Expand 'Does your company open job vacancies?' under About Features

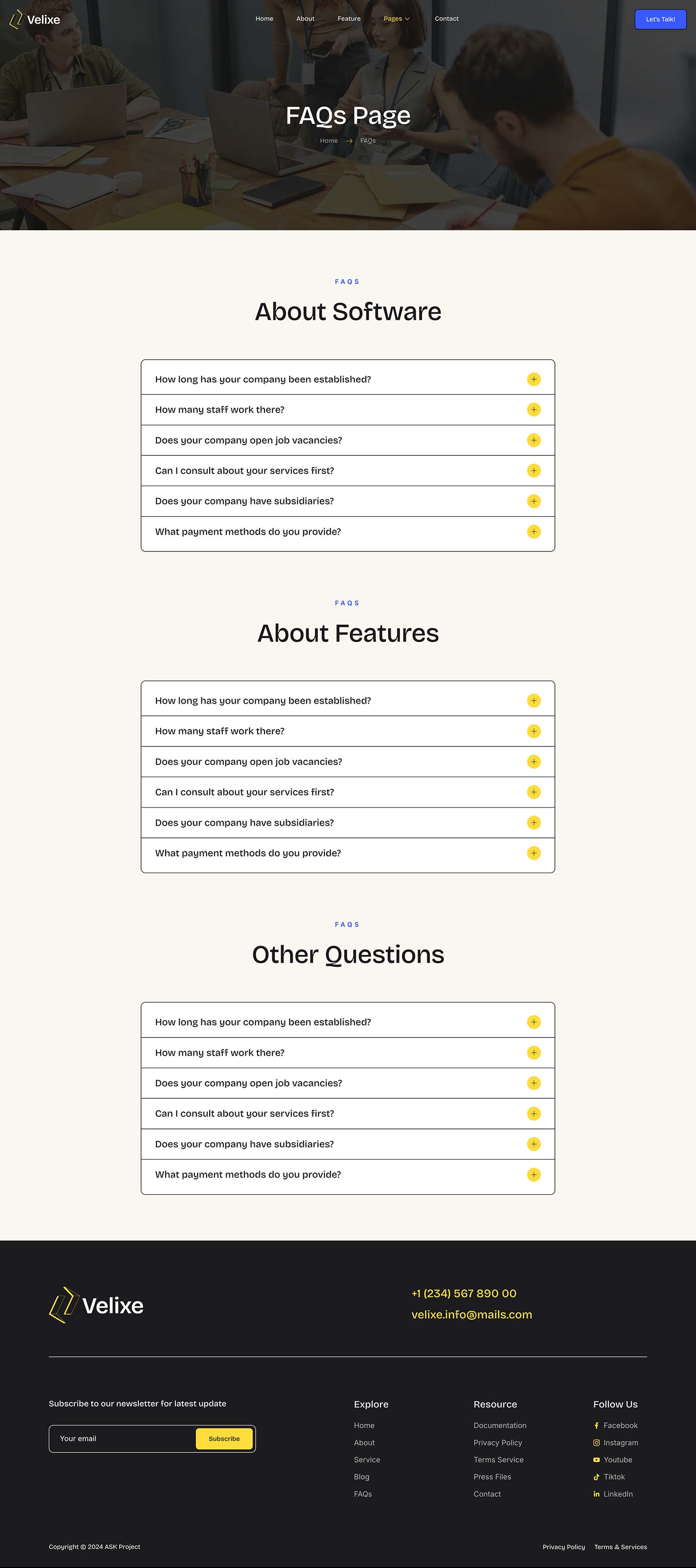tap(534, 761)
